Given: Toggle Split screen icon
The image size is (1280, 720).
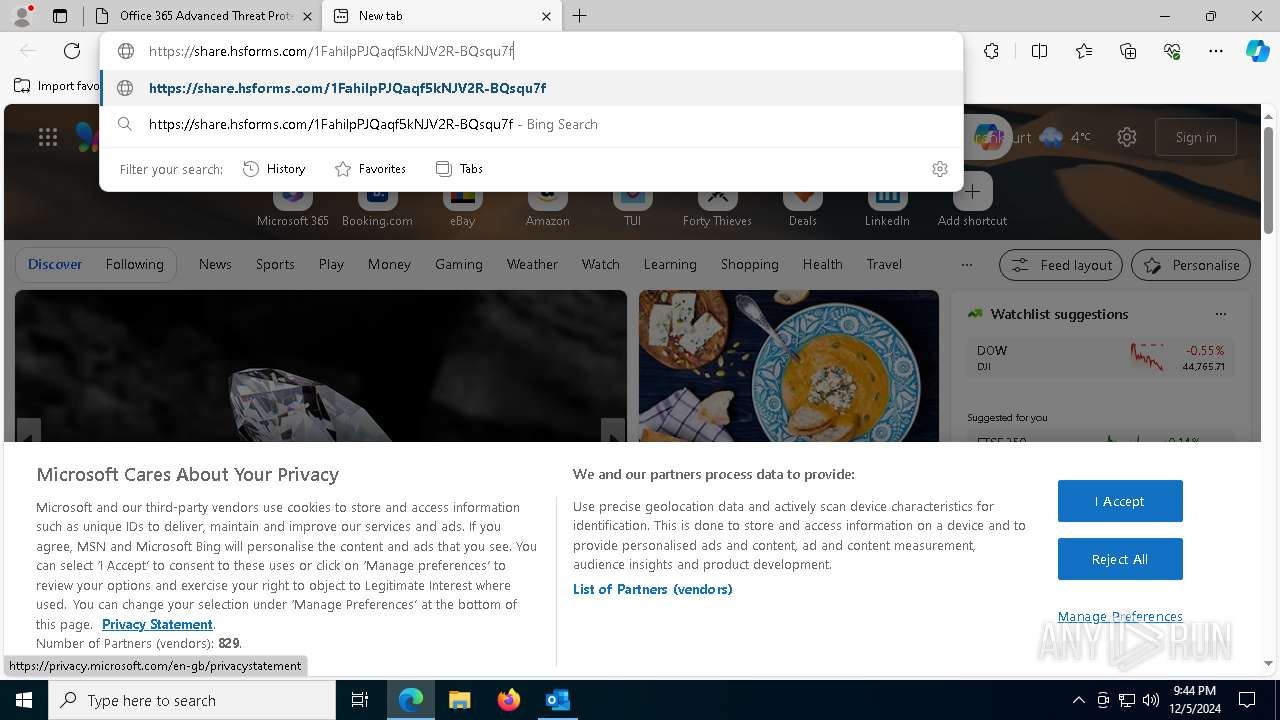Looking at the screenshot, I should click(1039, 51).
